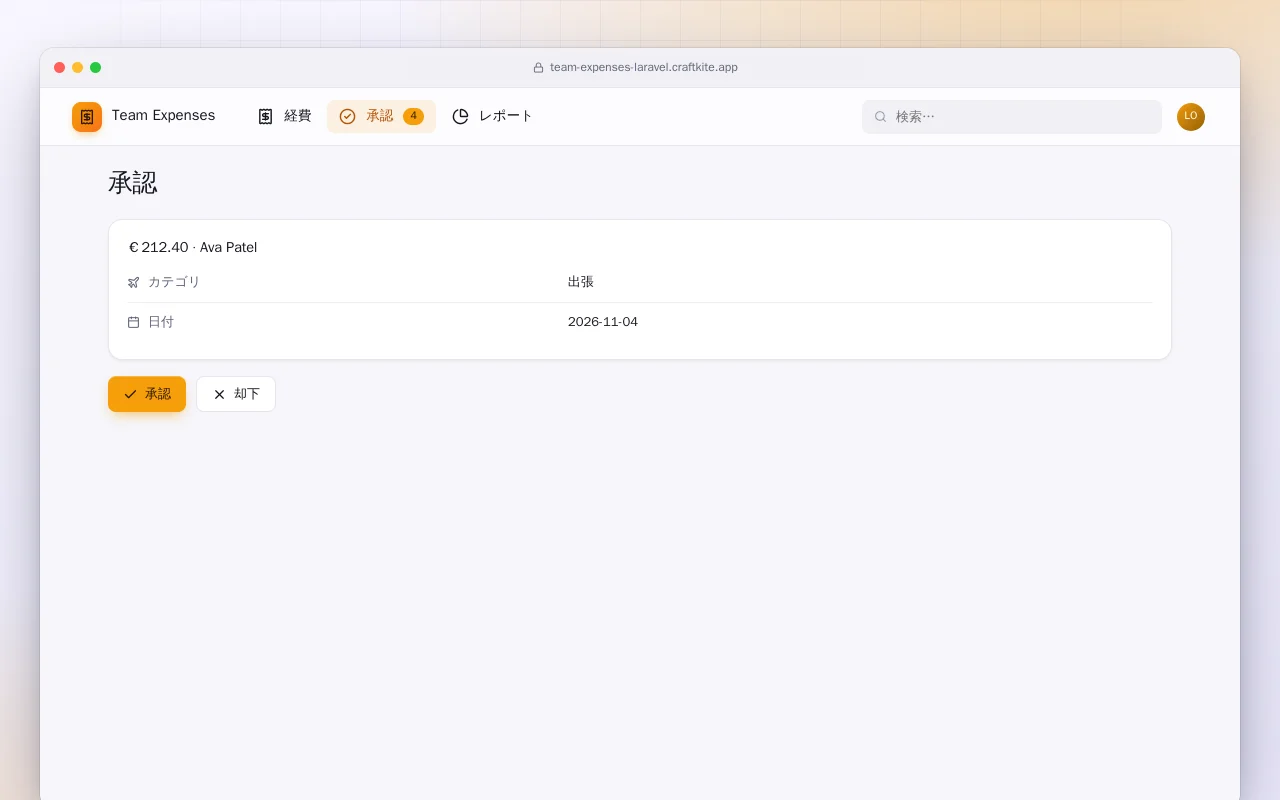Click the € 212.40 · Ava Patel heading

coord(193,247)
